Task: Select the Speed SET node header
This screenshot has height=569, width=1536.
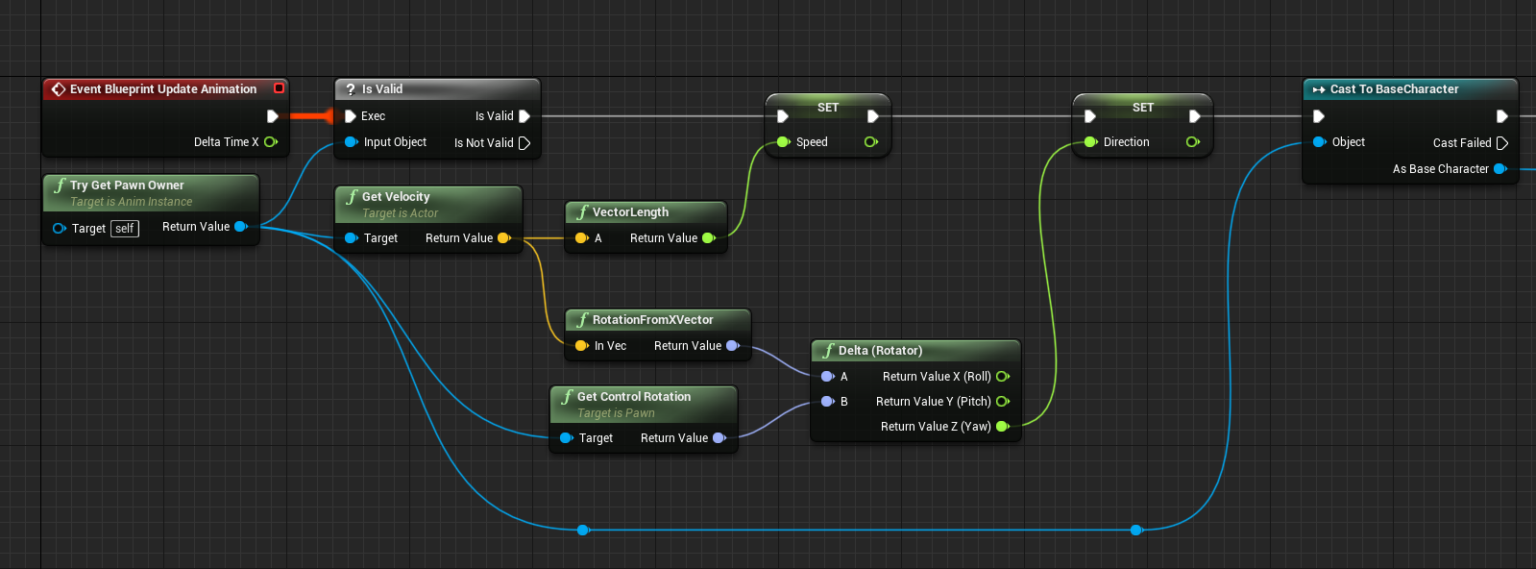Action: pyautogui.click(x=828, y=107)
